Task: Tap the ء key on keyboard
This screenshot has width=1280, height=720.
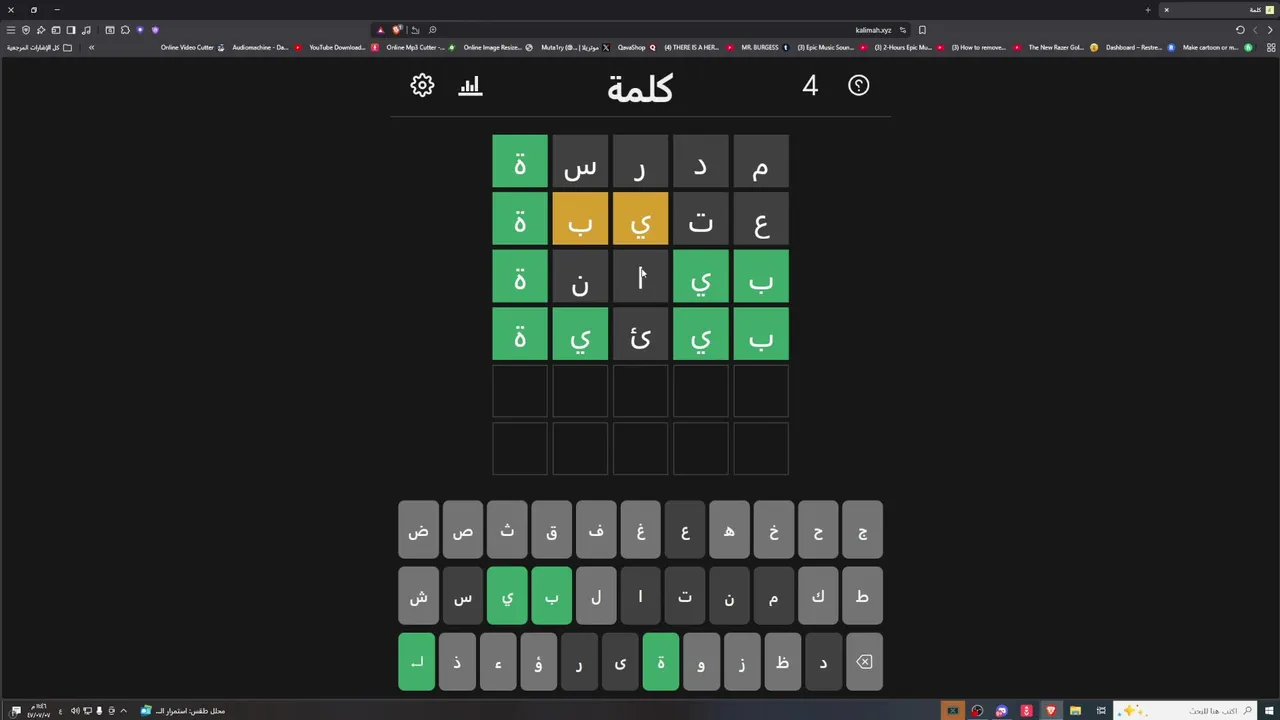Action: pyautogui.click(x=498, y=662)
